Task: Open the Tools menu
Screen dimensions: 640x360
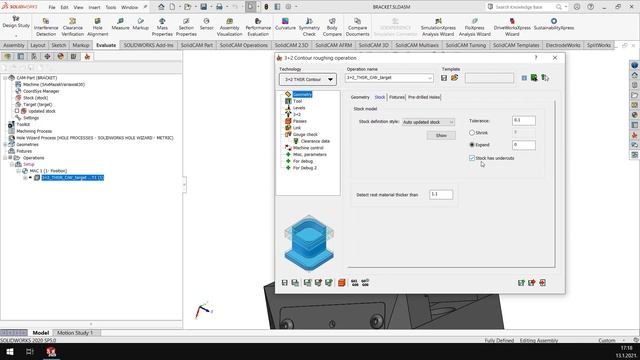Action: pos(111,7)
